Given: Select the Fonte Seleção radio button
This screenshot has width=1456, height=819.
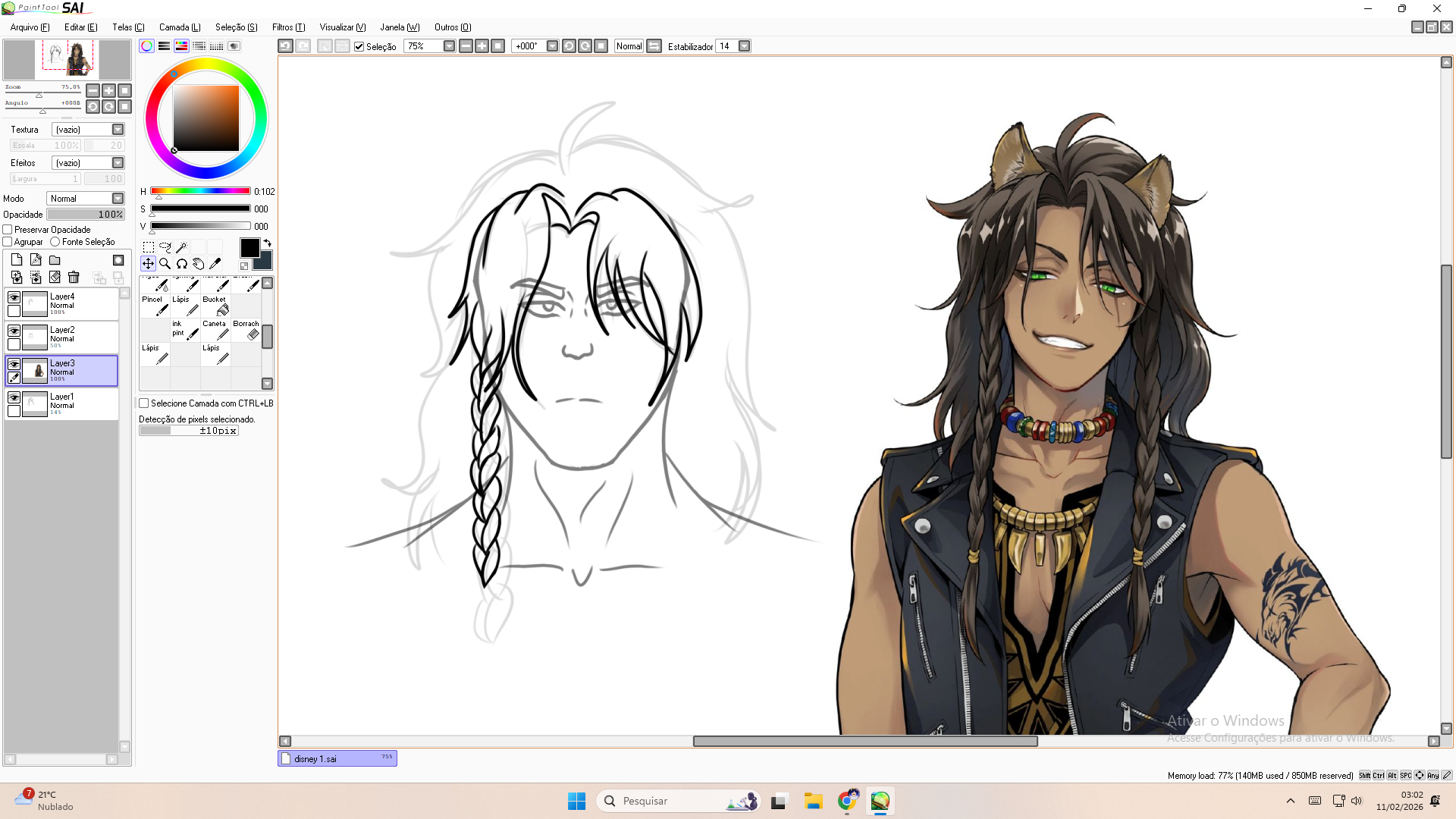Looking at the screenshot, I should pyautogui.click(x=55, y=242).
